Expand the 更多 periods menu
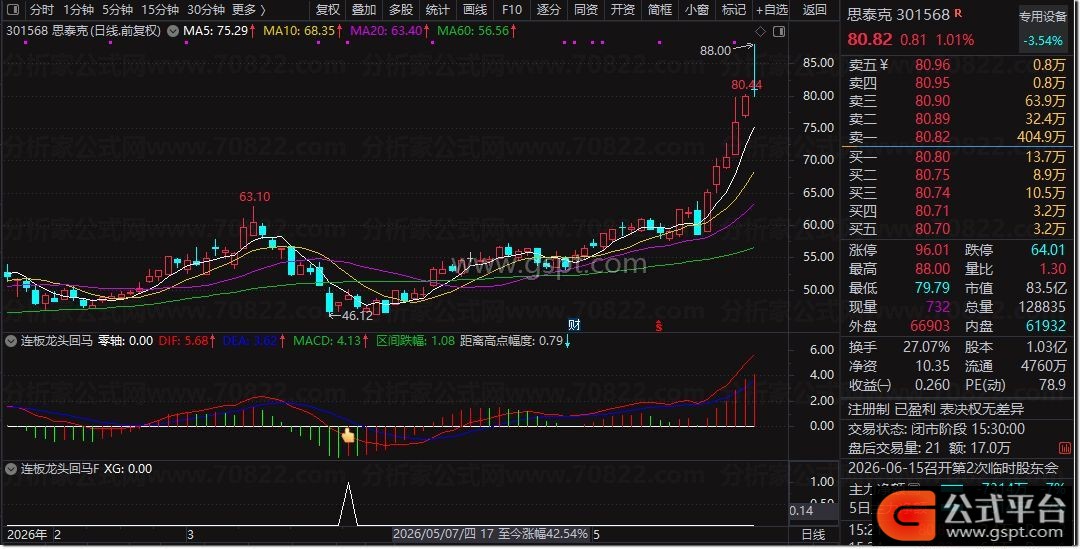This screenshot has width=1082, height=549. (x=249, y=10)
